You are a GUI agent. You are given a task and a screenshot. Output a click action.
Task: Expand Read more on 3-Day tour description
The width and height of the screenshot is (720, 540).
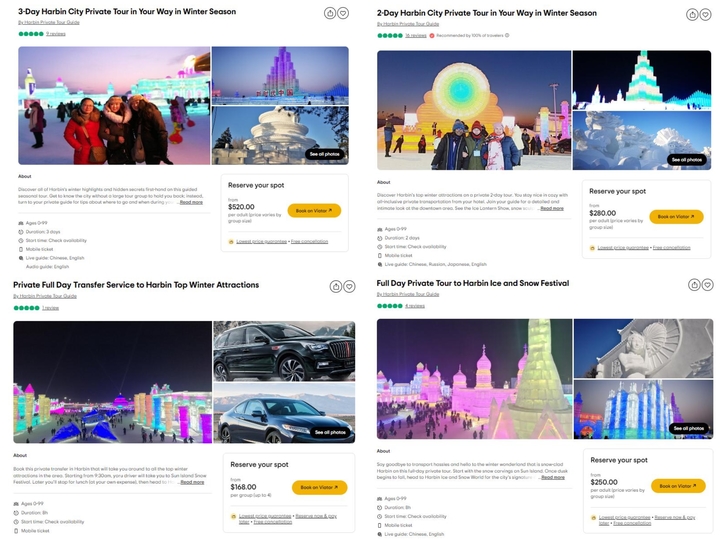[x=191, y=202]
